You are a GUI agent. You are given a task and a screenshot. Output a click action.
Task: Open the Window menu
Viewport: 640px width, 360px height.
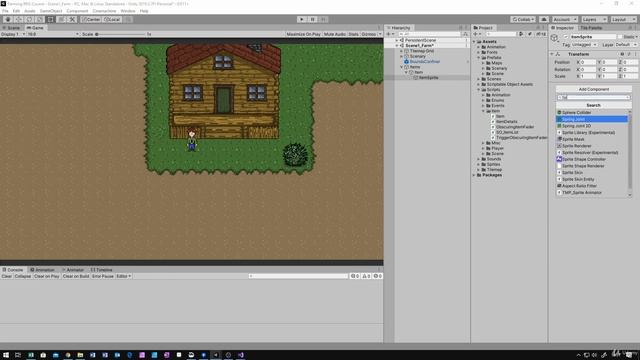click(x=127, y=11)
